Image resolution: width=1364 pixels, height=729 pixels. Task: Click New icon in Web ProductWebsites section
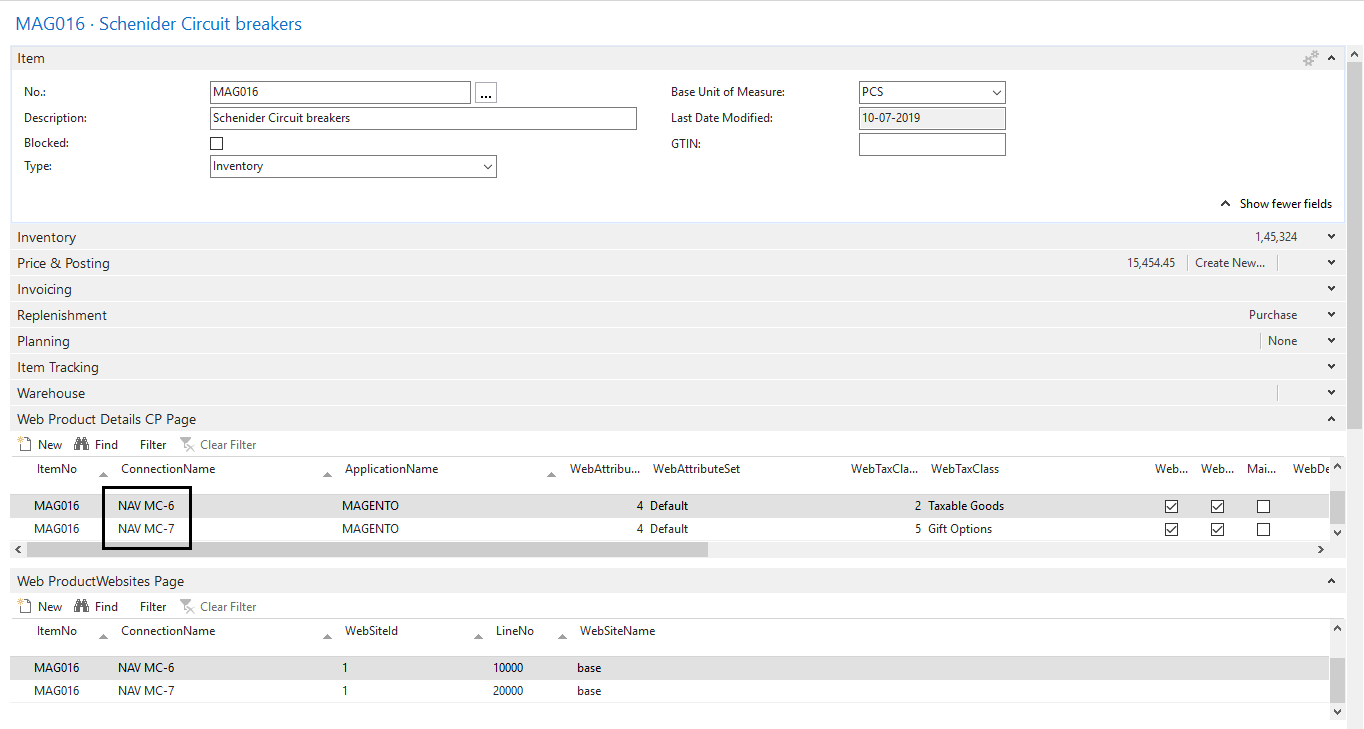pos(26,607)
